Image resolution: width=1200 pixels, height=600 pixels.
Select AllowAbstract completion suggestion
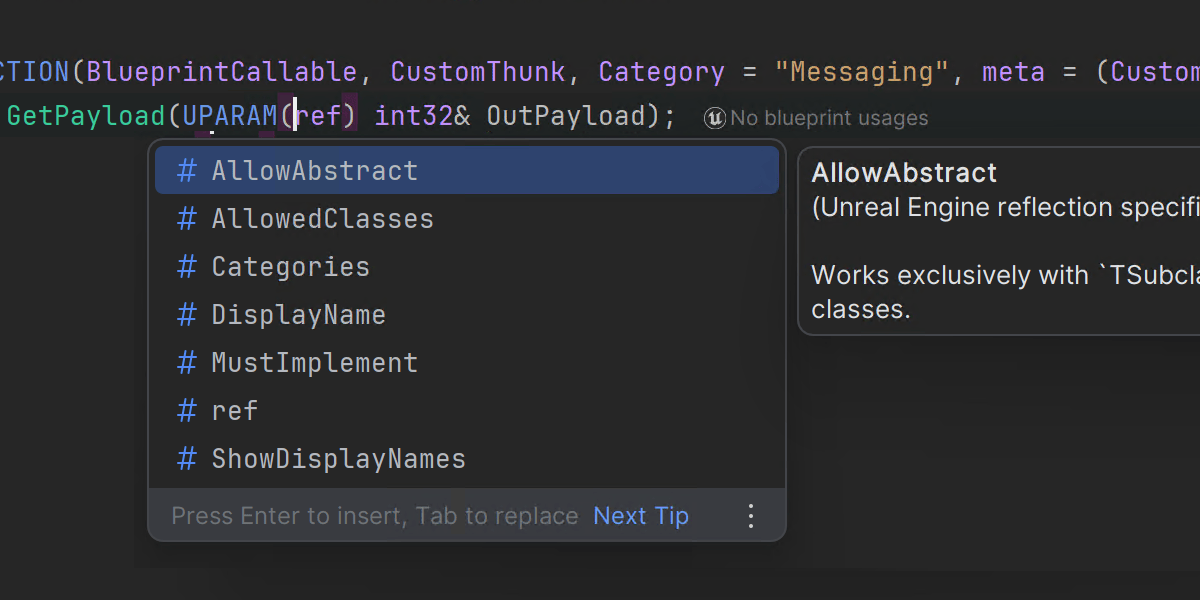pos(314,171)
